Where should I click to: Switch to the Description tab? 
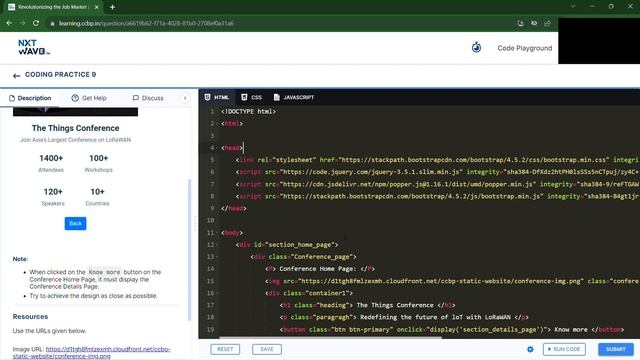(x=30, y=98)
